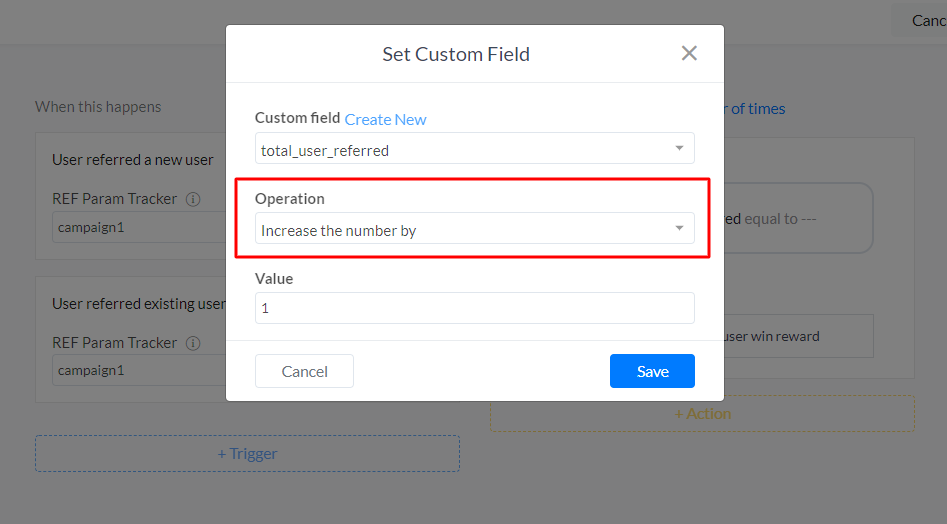The height and width of the screenshot is (524, 947).
Task: Open the Custom field dropdown arrow
Action: coord(679,149)
